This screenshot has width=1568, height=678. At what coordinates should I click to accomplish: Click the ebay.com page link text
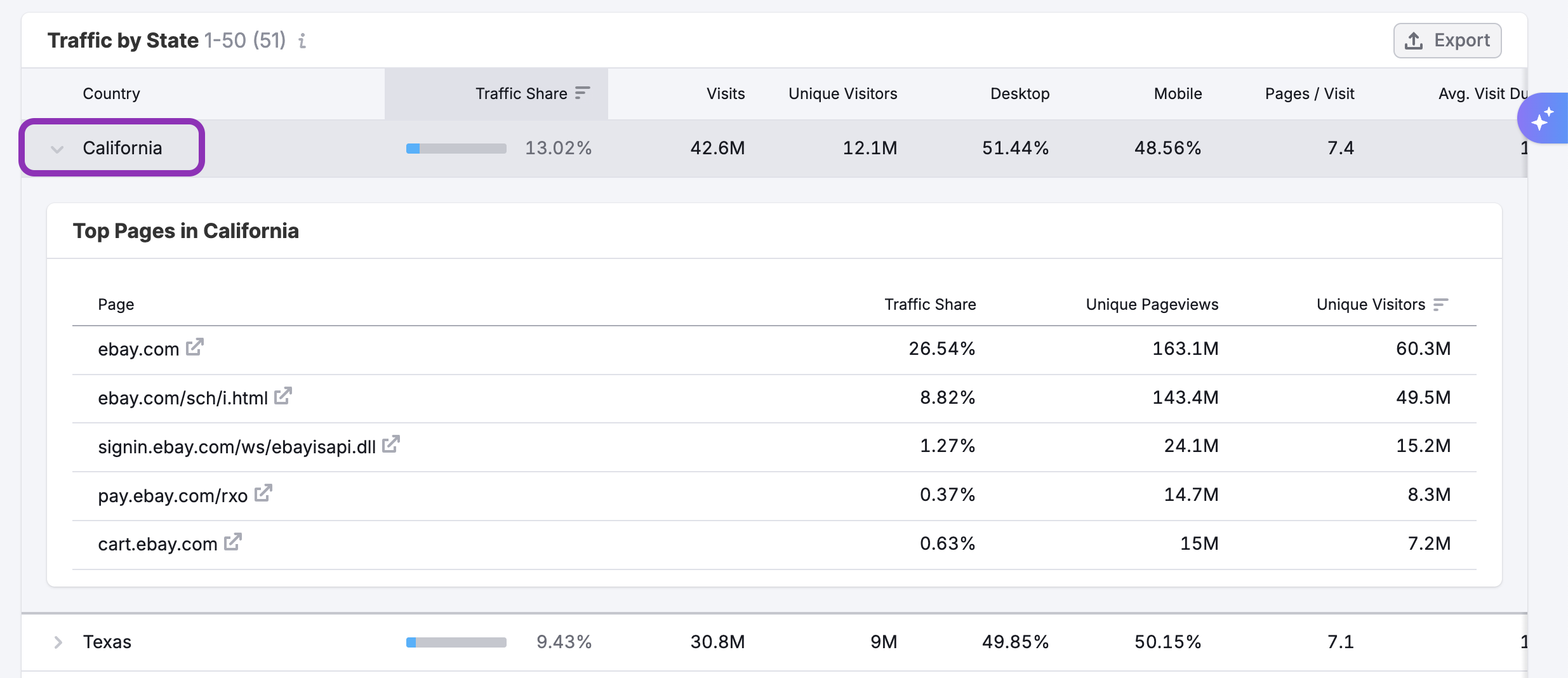coord(138,349)
